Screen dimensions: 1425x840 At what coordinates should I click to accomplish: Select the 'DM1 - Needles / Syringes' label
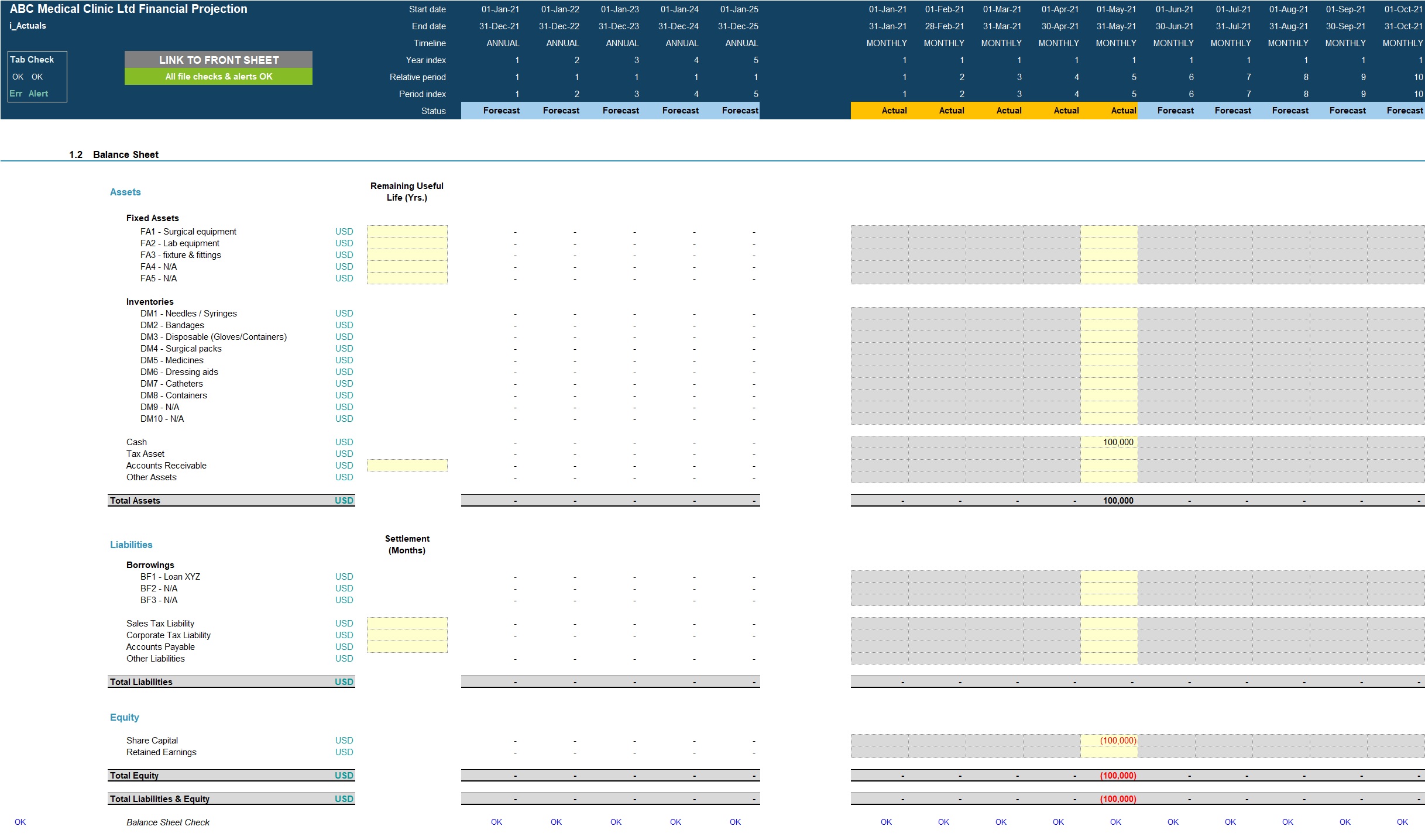(x=188, y=314)
